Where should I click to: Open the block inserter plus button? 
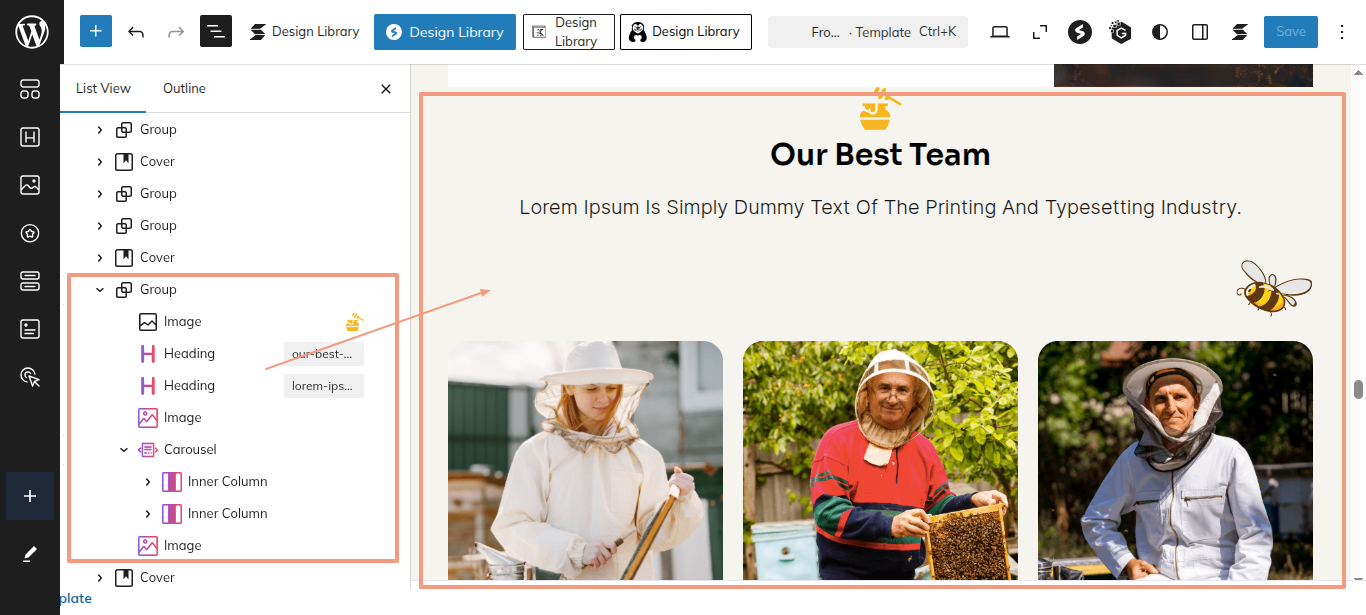(x=95, y=32)
